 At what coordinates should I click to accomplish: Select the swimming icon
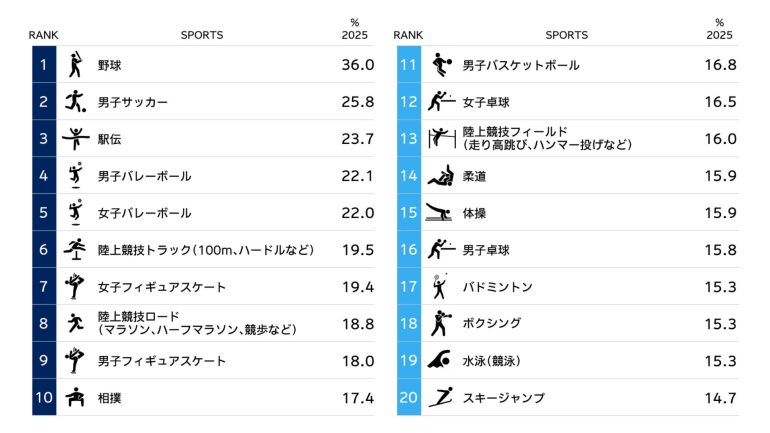tap(440, 361)
